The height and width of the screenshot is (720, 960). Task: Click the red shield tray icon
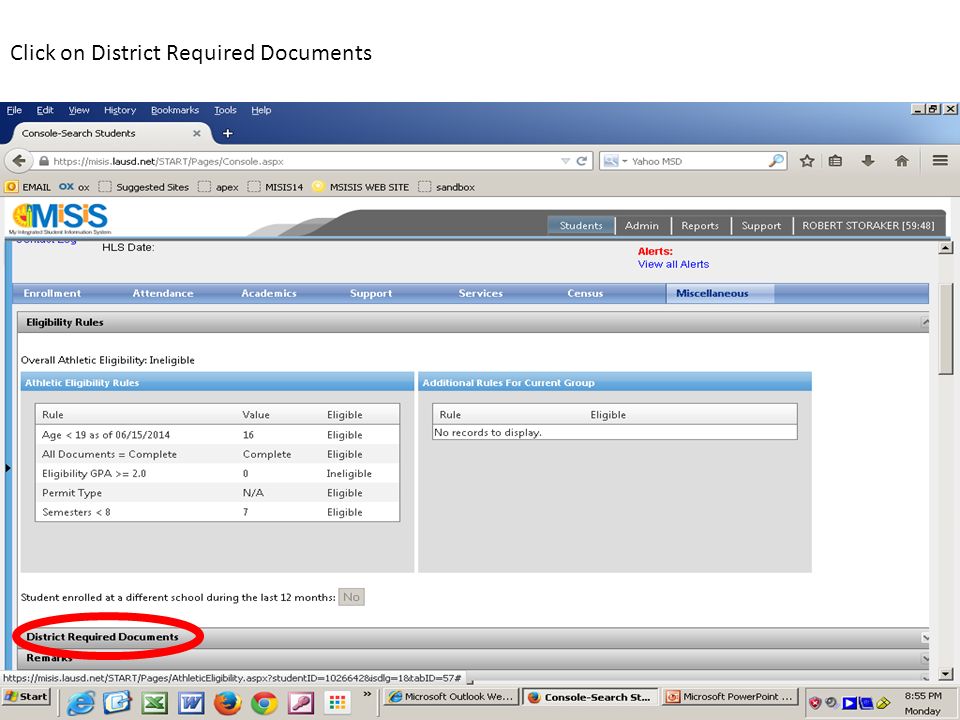tap(815, 703)
